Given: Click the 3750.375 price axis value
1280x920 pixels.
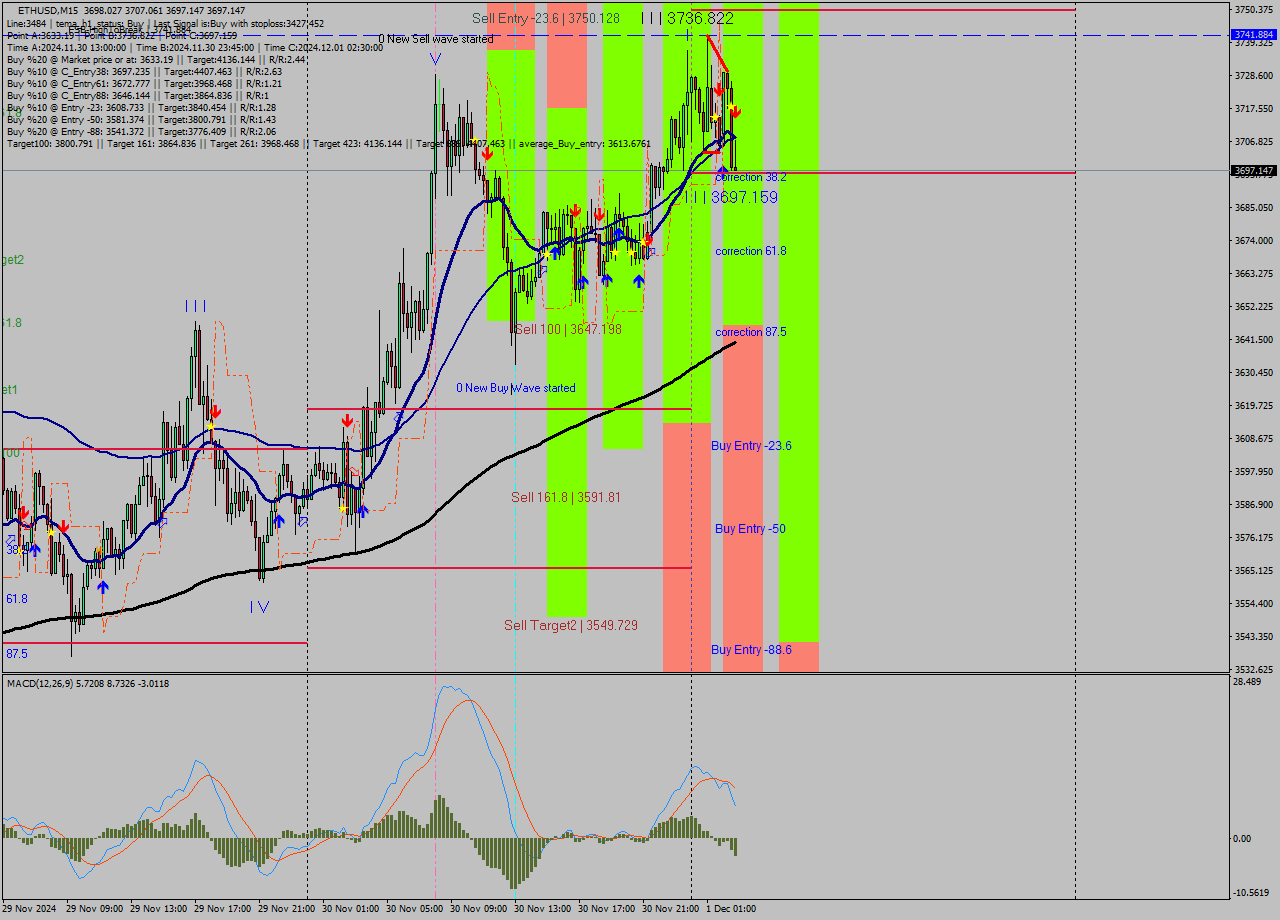Looking at the screenshot, I should point(1254,9).
